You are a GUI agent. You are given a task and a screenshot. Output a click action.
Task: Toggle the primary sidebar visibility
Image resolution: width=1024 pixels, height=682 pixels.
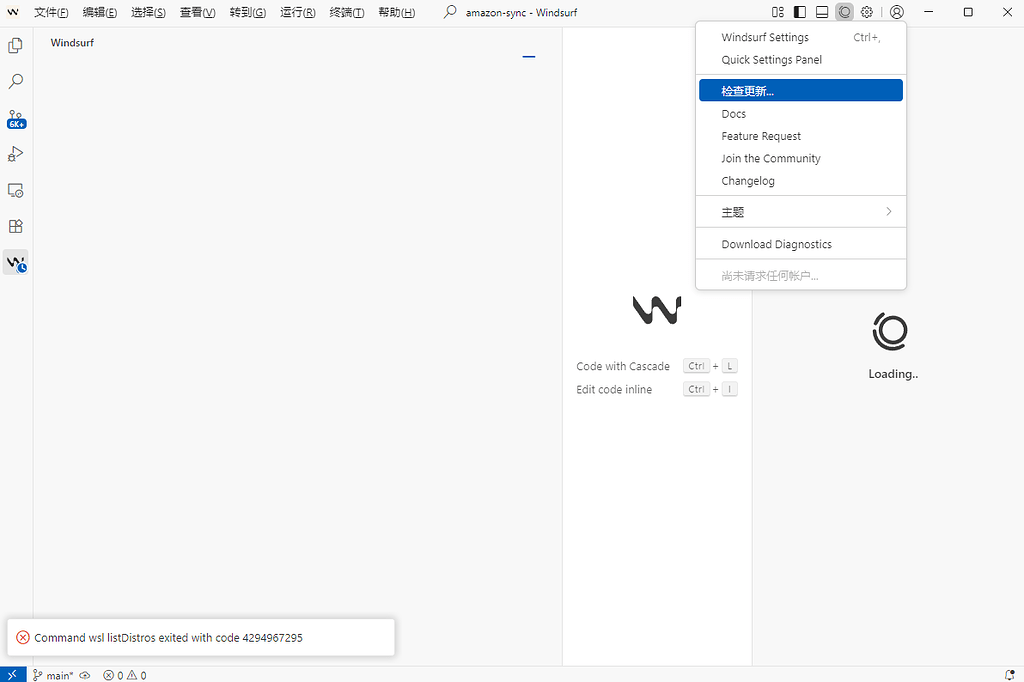(800, 12)
